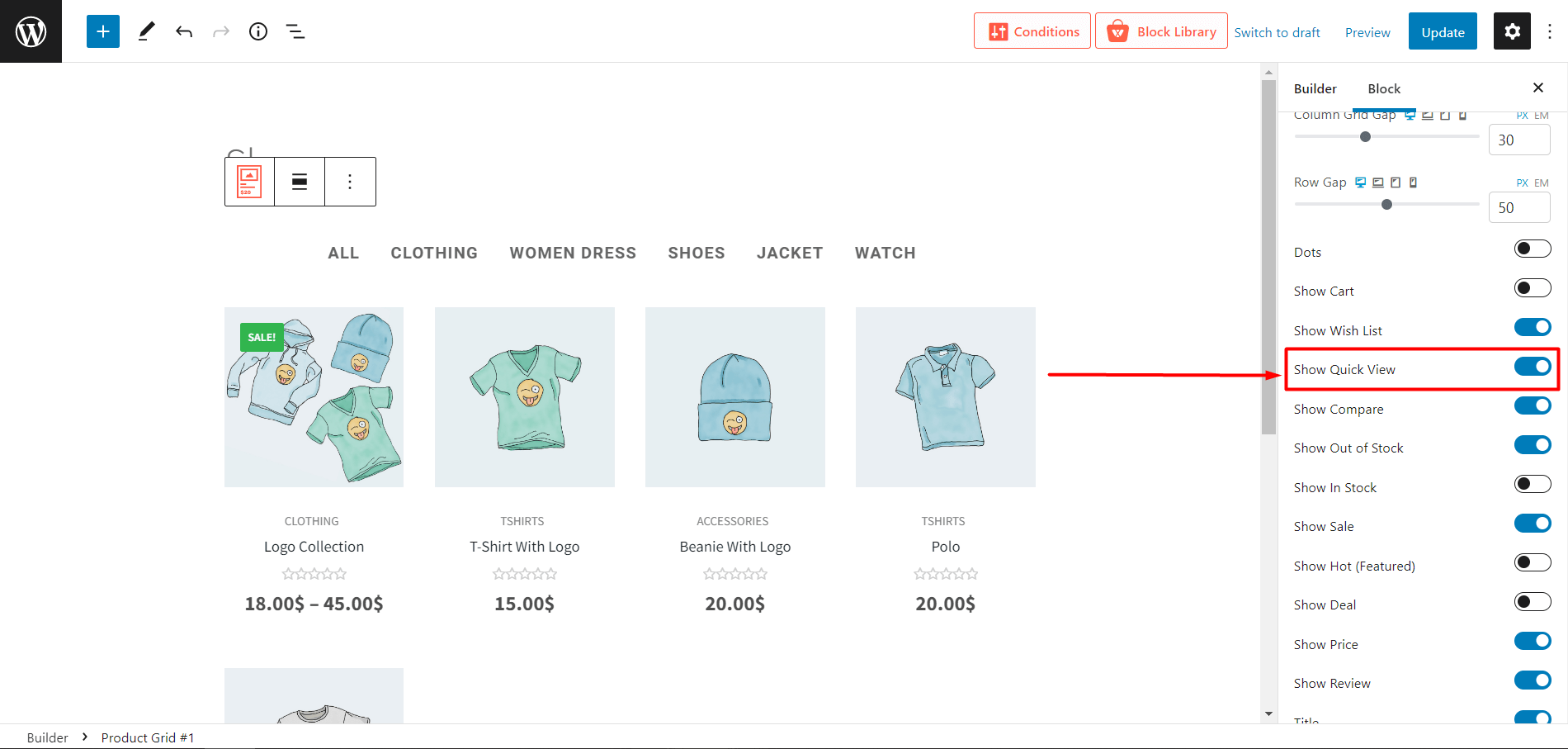
Task: Open the editor Options three-dot menu
Action: pos(1550,31)
